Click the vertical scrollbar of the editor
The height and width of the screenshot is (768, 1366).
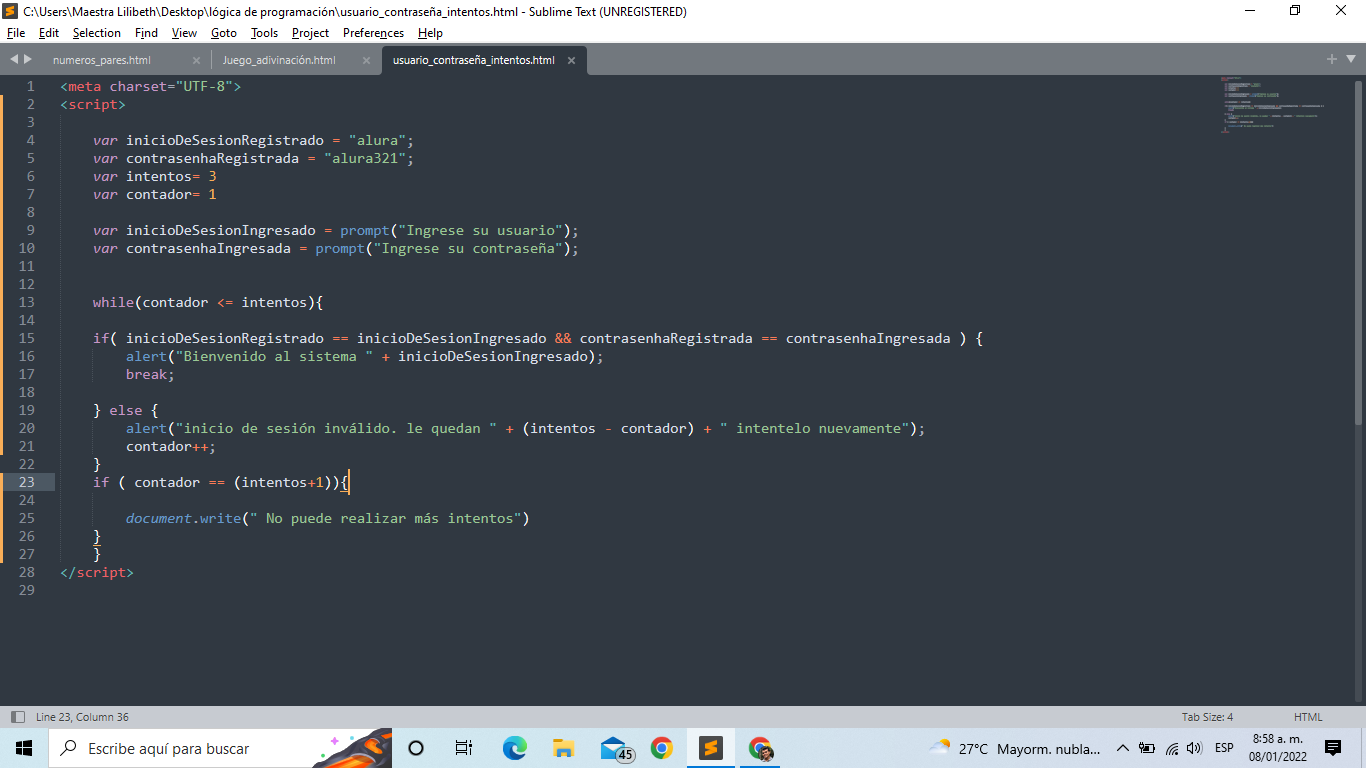click(x=1359, y=251)
